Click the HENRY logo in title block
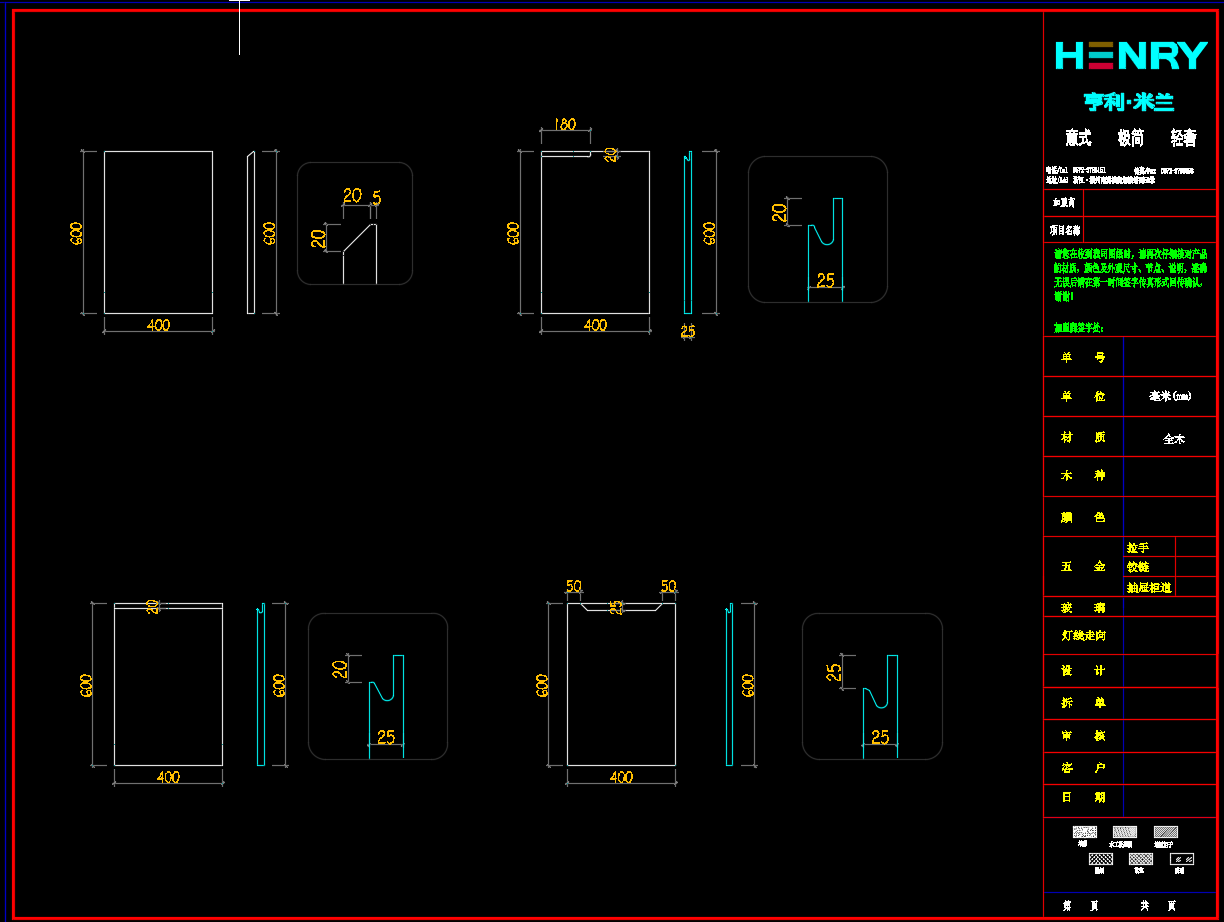Screen dimensions: 1224x922 (x=1131, y=56)
